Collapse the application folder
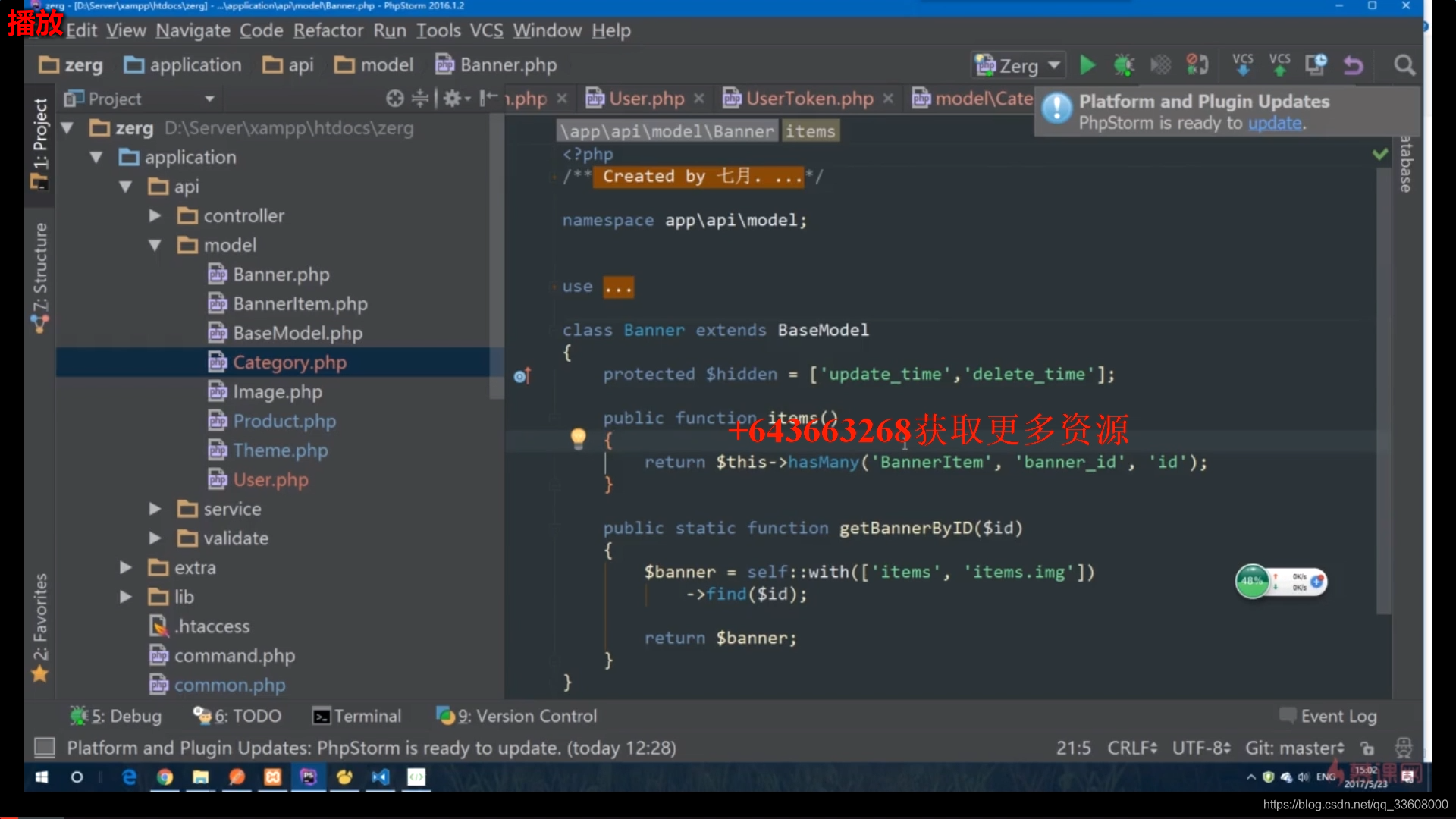1456x819 pixels. (96, 157)
